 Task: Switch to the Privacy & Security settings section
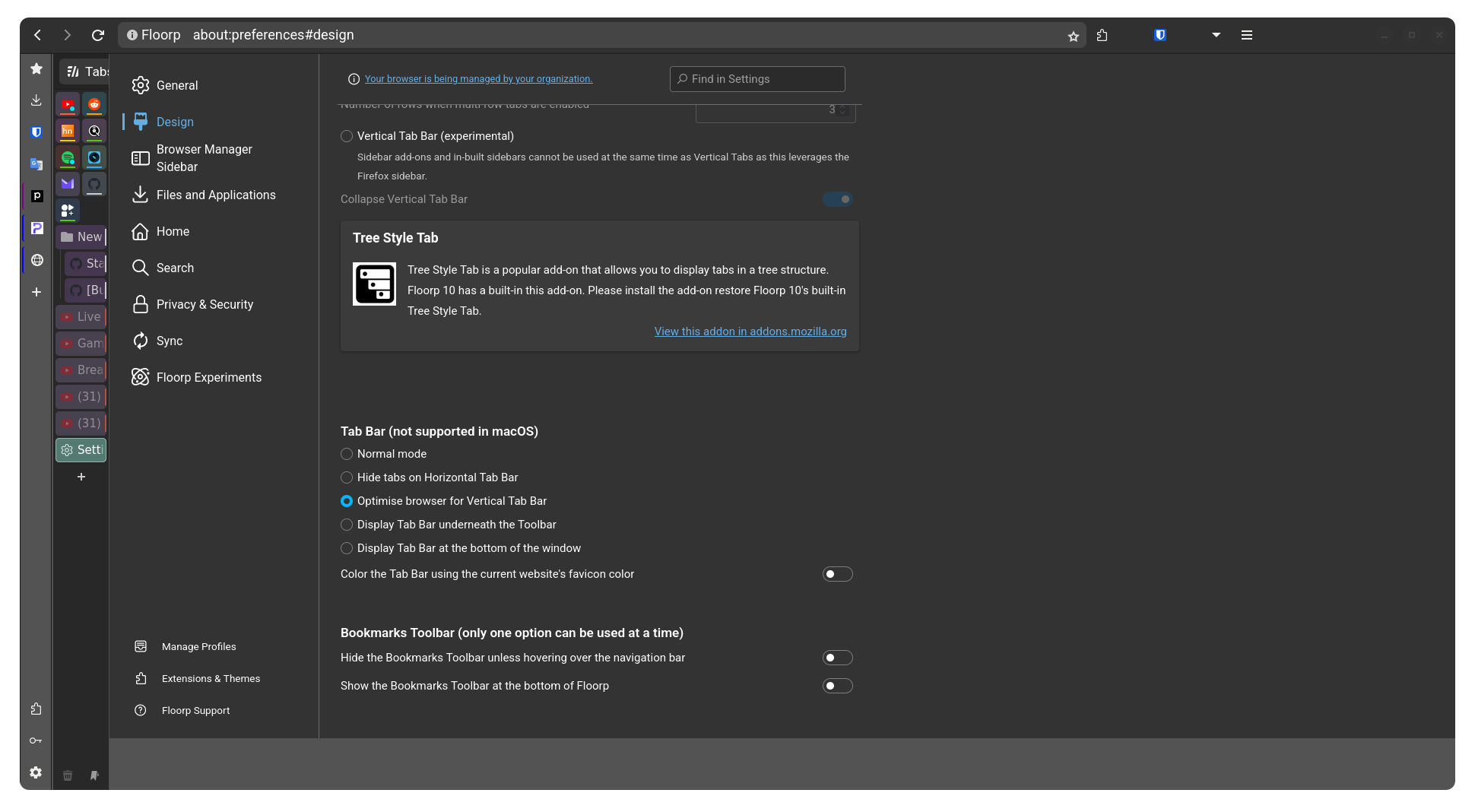205,304
